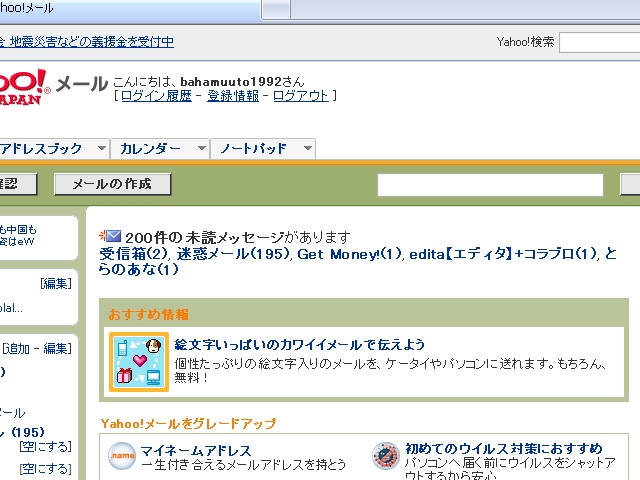This screenshot has height=480, width=640.
Task: Open the blank new browser tab button
Action: click(x=276, y=9)
